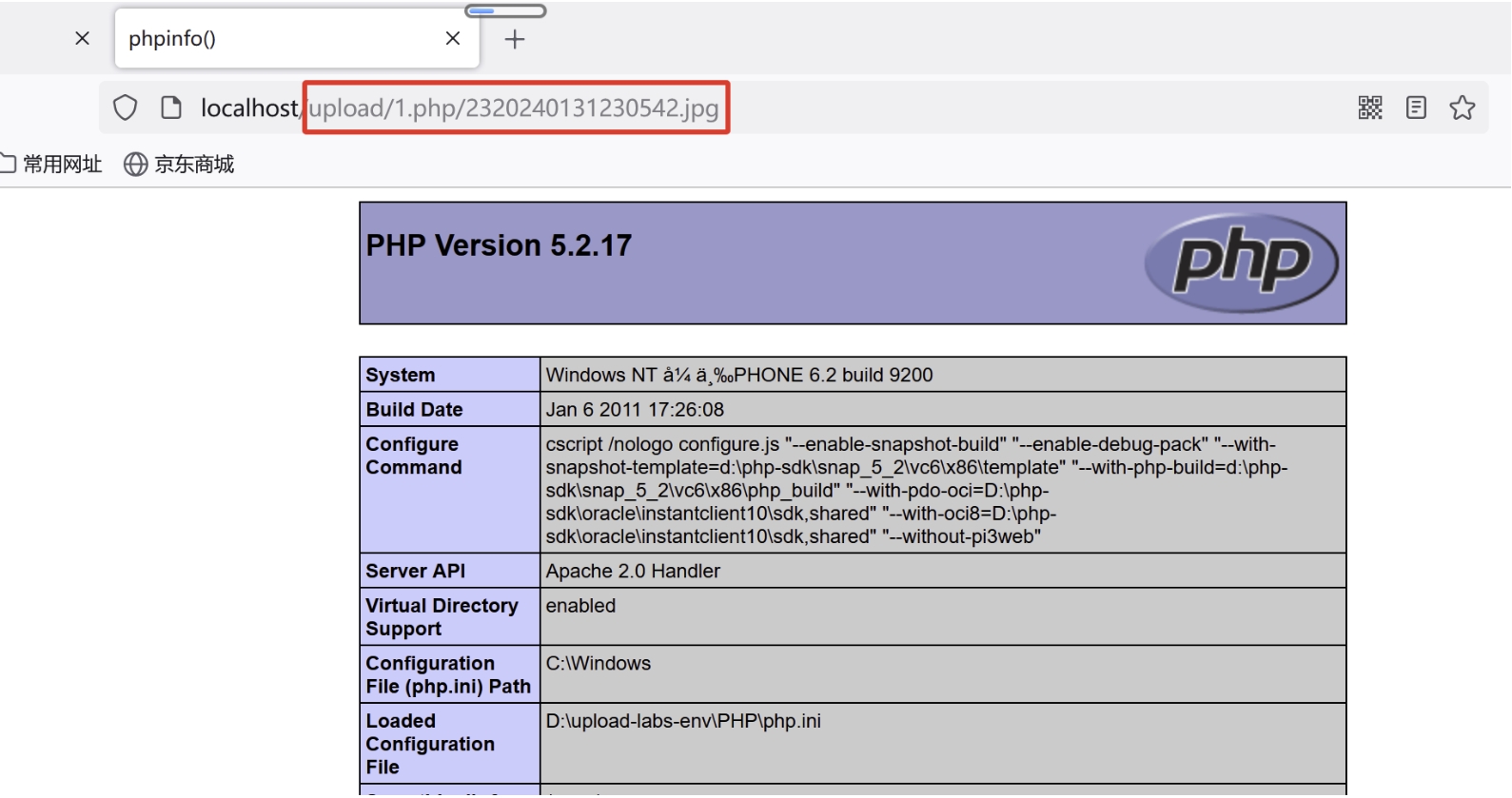Toggle reader view
This screenshot has width=1512, height=798.
1416,107
